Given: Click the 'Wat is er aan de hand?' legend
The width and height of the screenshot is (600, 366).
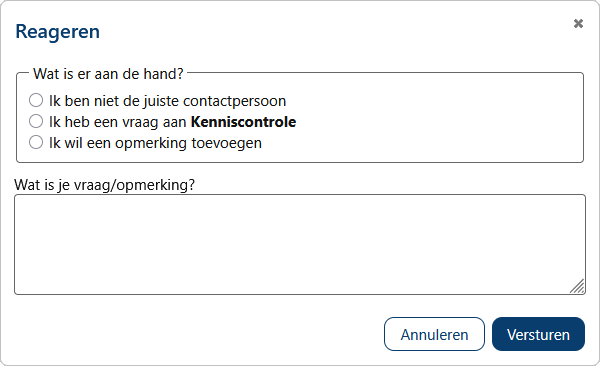Looking at the screenshot, I should click(x=108, y=74).
